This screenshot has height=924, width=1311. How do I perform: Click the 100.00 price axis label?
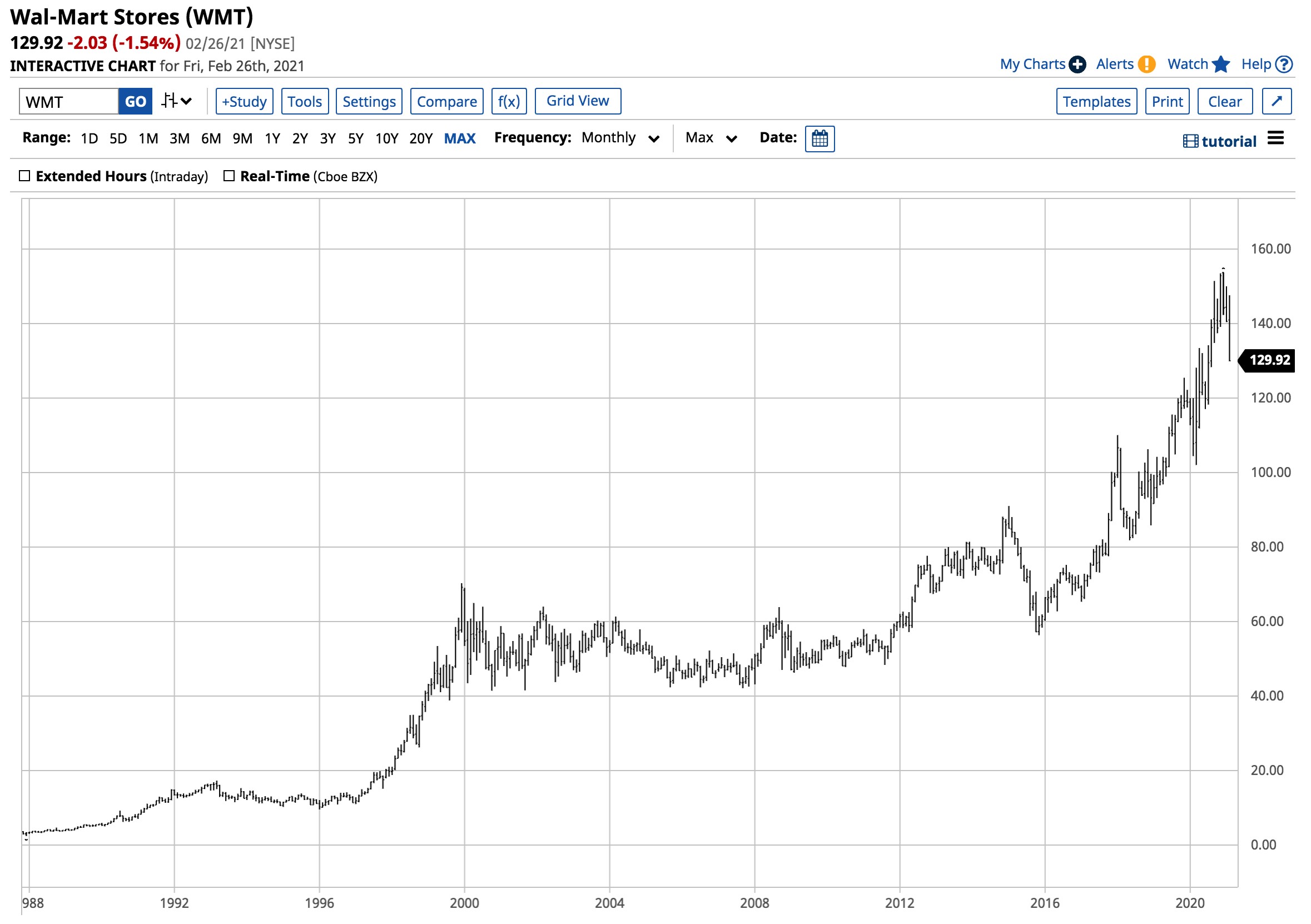coord(1270,472)
